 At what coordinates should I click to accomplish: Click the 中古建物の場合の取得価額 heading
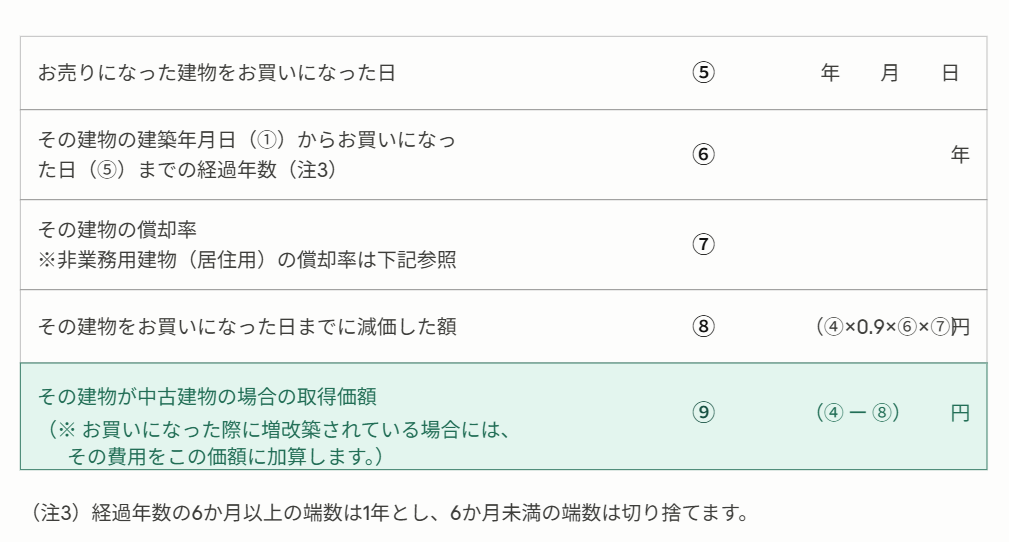(206, 396)
